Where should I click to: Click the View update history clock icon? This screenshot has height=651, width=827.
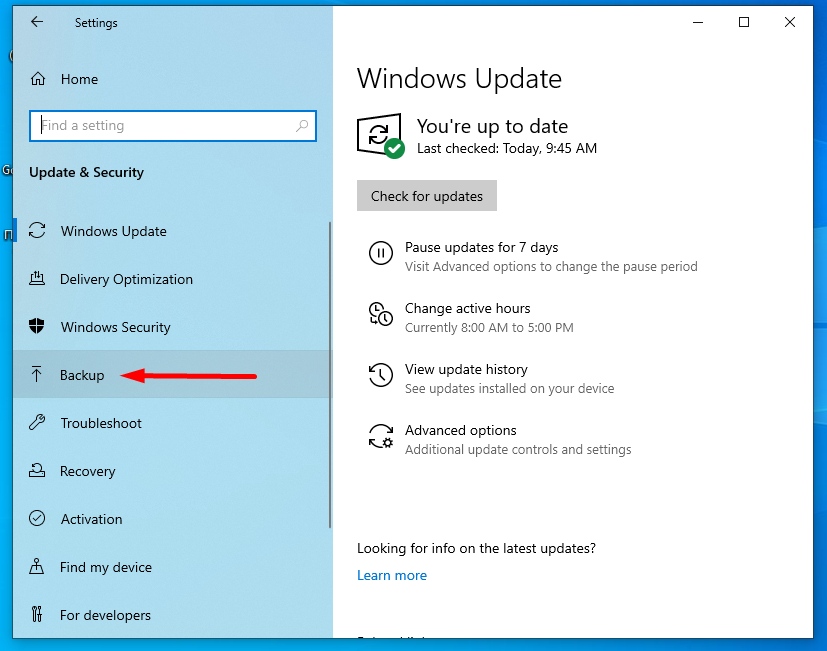coord(380,375)
